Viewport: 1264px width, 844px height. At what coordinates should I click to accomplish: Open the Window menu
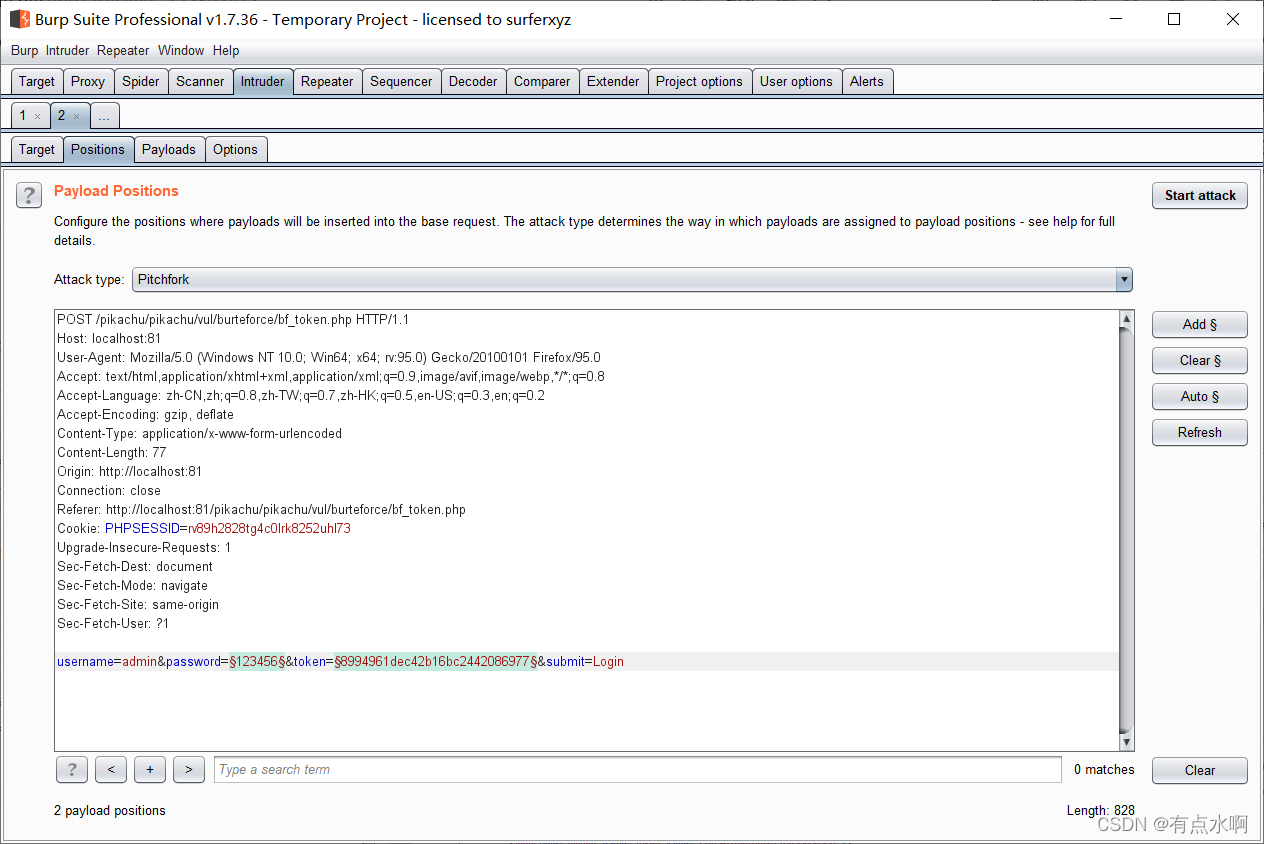180,50
